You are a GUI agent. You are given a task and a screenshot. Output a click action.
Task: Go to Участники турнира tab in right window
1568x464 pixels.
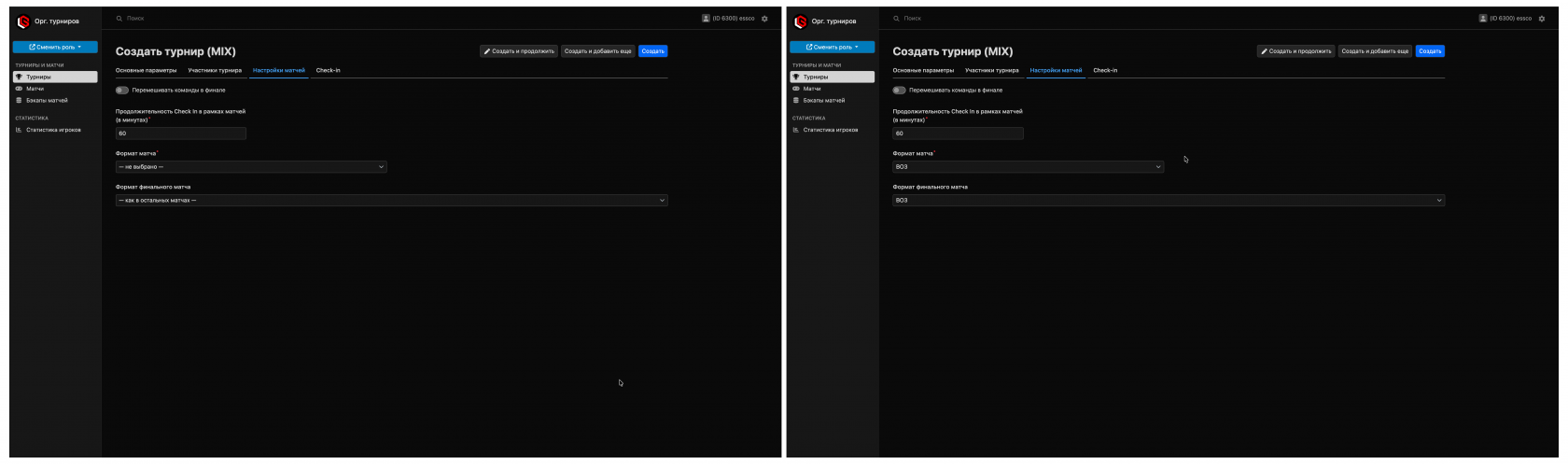991,70
